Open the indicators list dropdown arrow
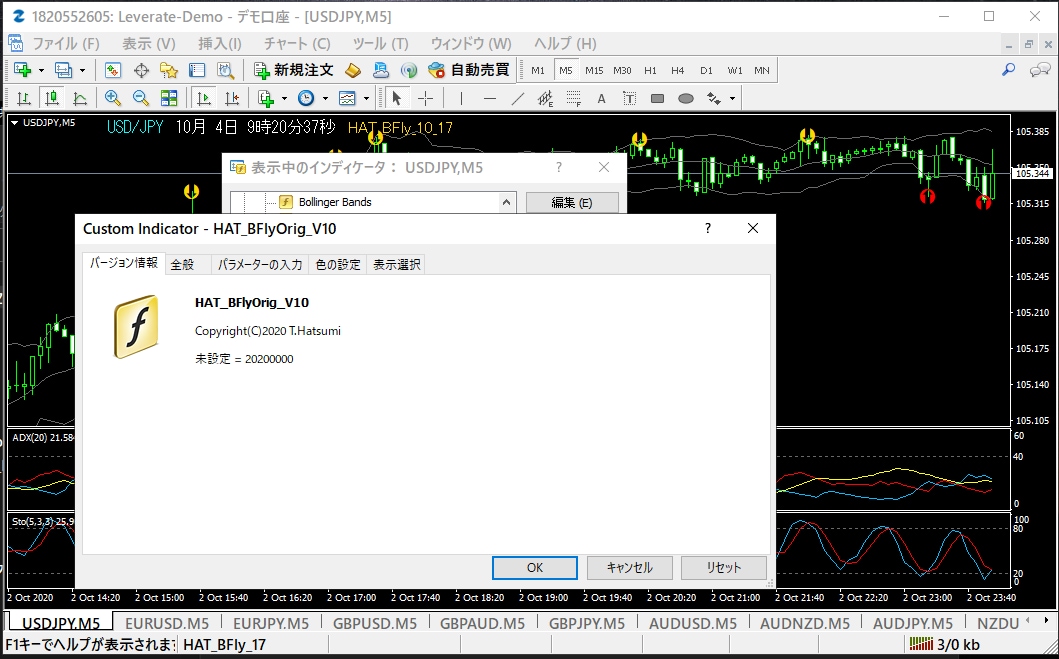The height and width of the screenshot is (659, 1059). (x=284, y=99)
